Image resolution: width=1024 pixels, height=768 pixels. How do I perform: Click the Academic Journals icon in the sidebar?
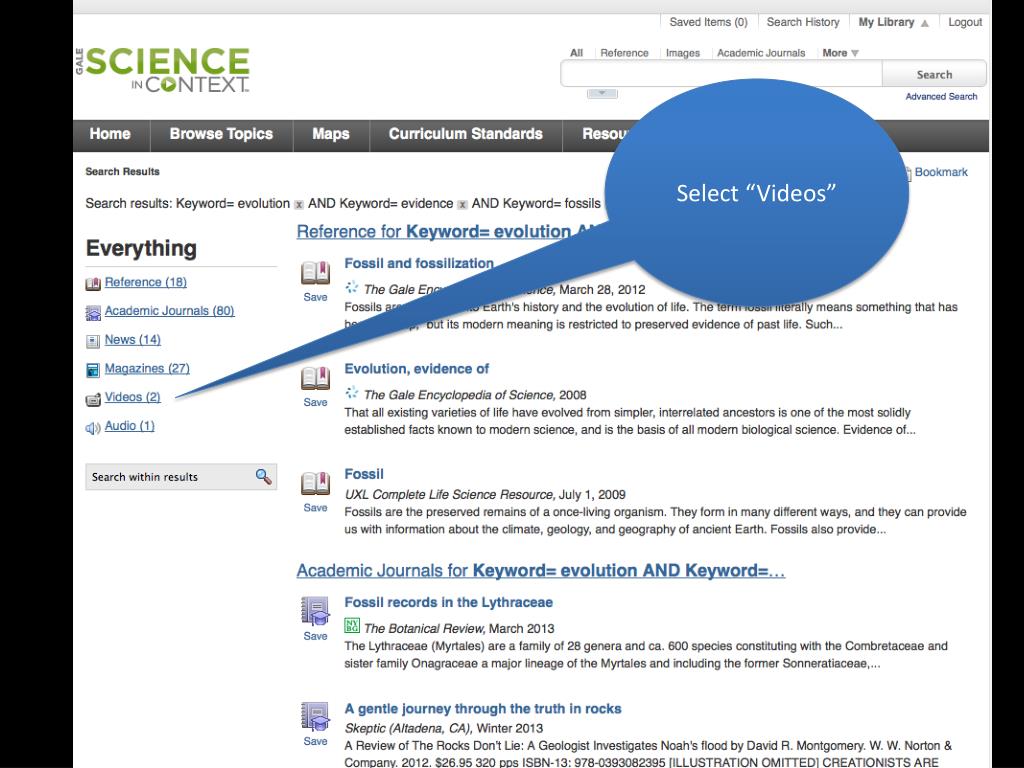[x=93, y=313]
